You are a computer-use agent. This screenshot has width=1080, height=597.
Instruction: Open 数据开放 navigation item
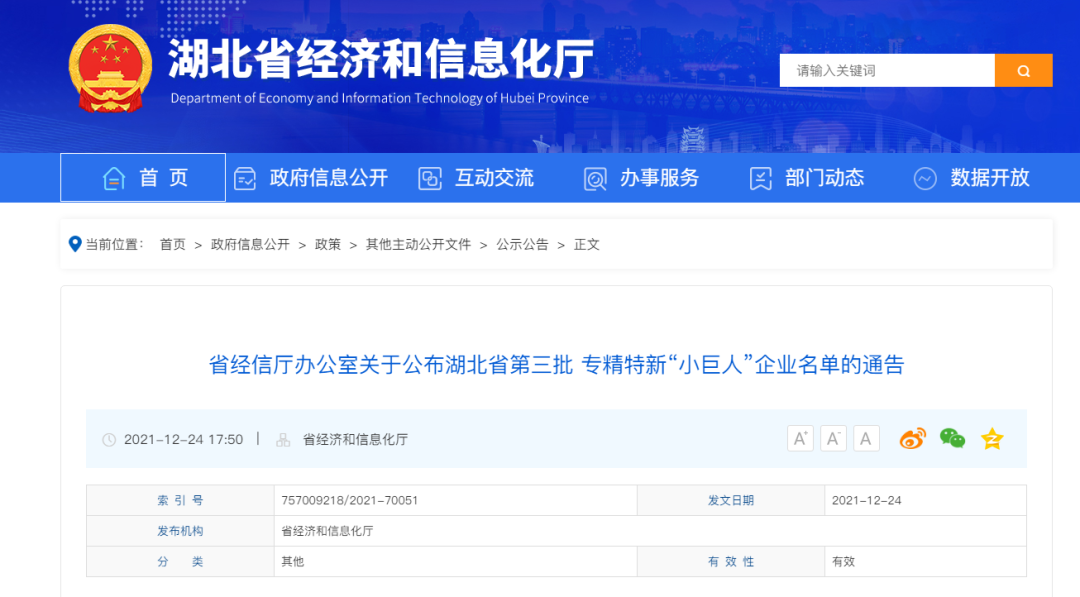tap(972, 178)
